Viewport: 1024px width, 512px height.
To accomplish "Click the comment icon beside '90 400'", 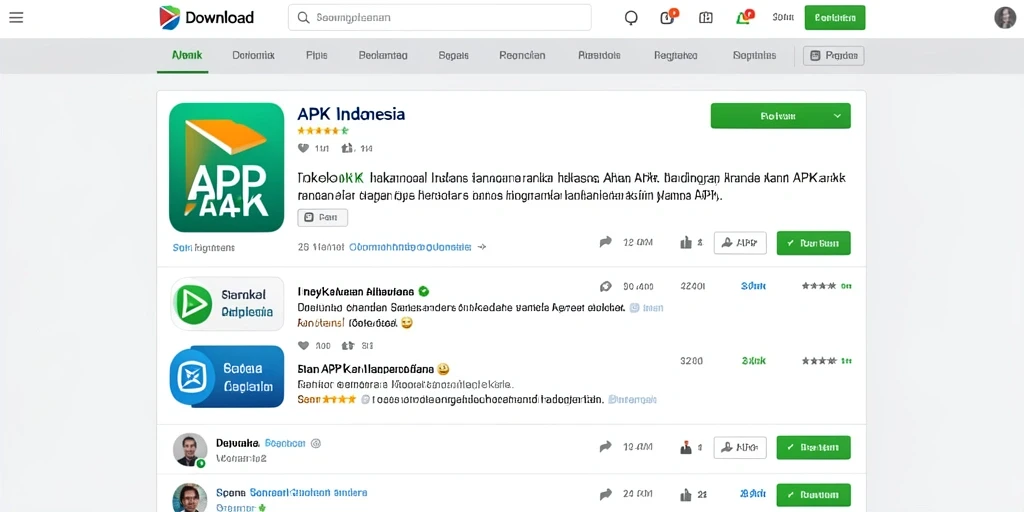I will [605, 286].
